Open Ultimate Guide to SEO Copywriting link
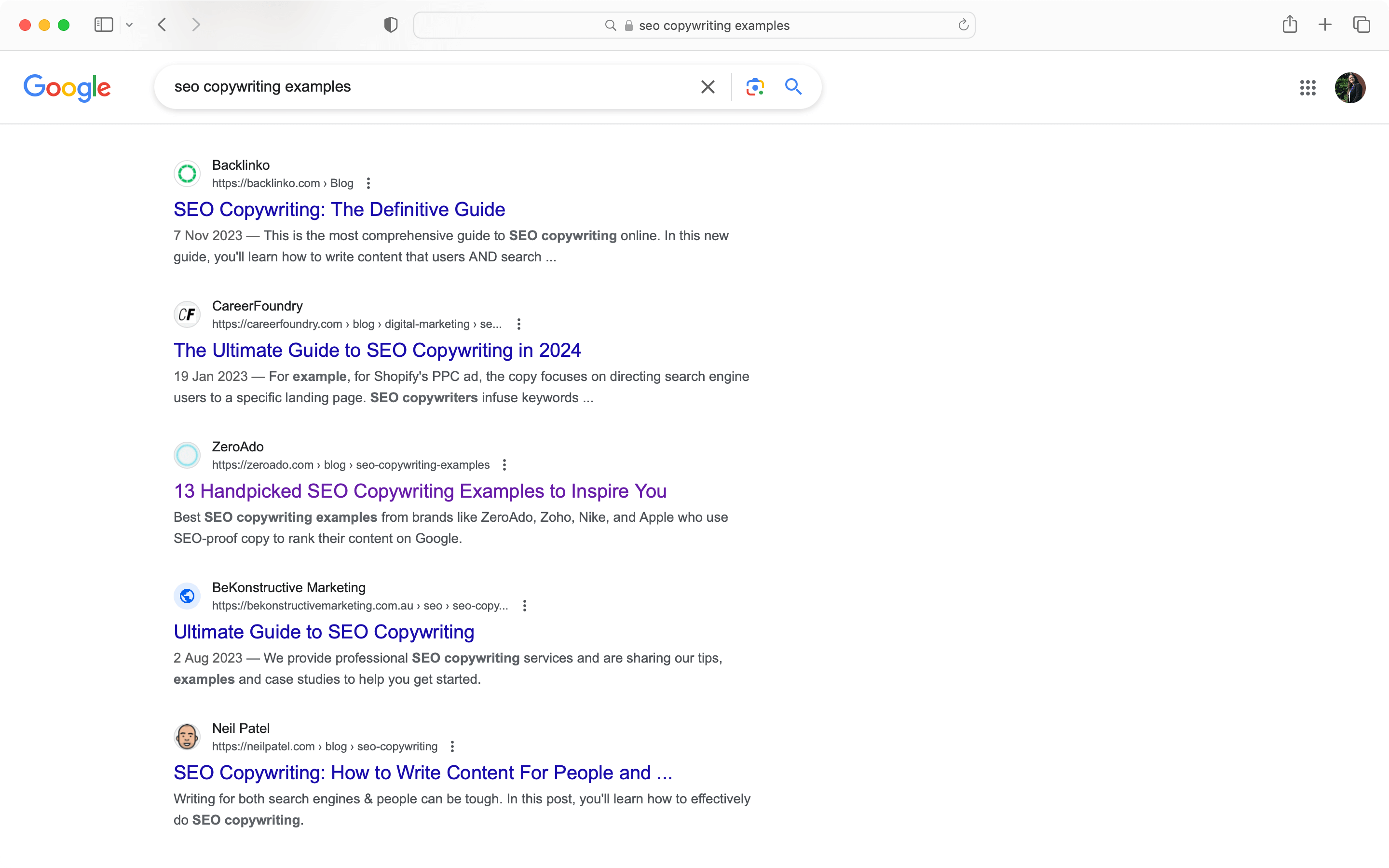Image resolution: width=1389 pixels, height=868 pixels. point(324,632)
